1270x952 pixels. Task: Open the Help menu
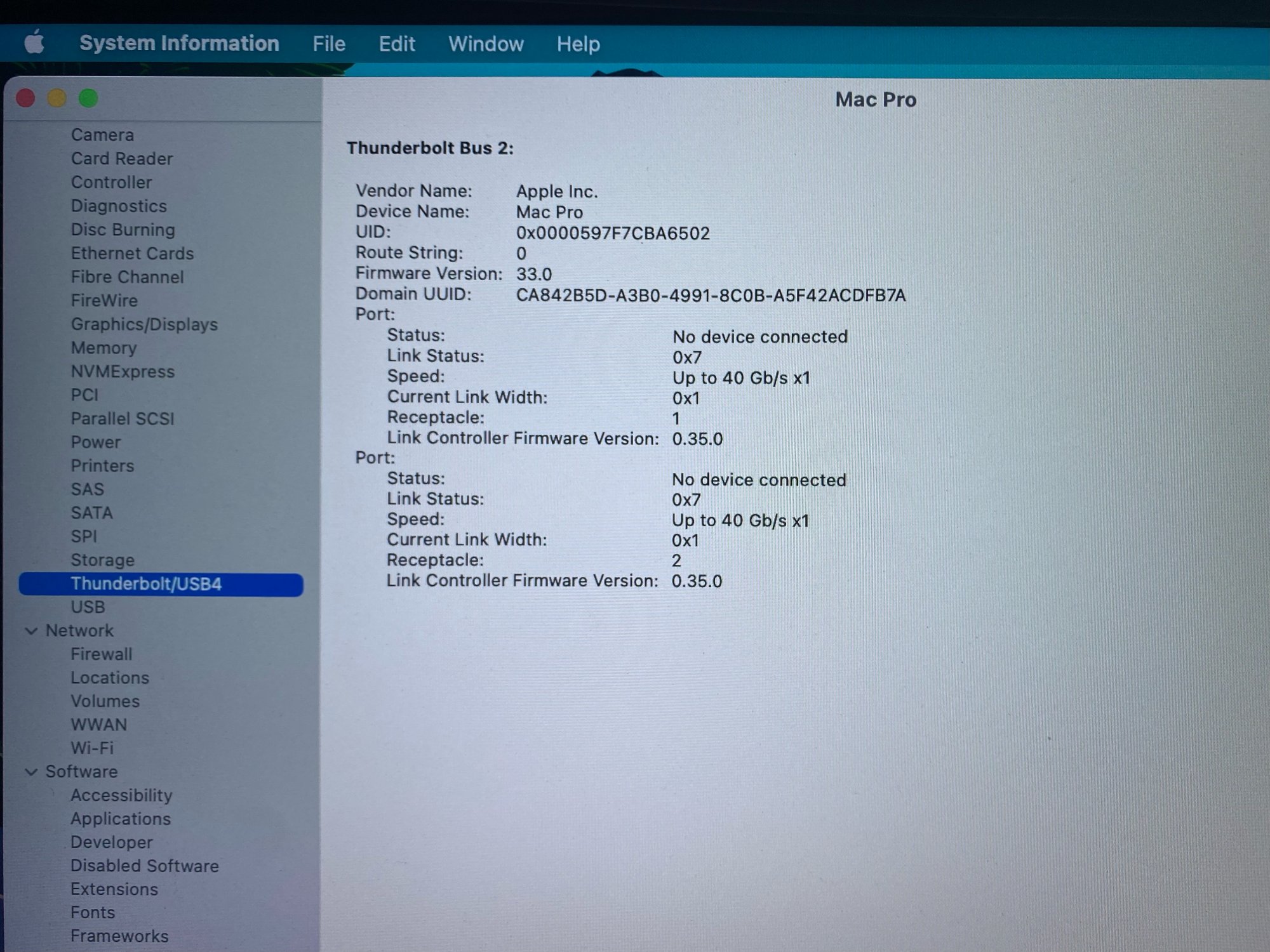pos(578,44)
